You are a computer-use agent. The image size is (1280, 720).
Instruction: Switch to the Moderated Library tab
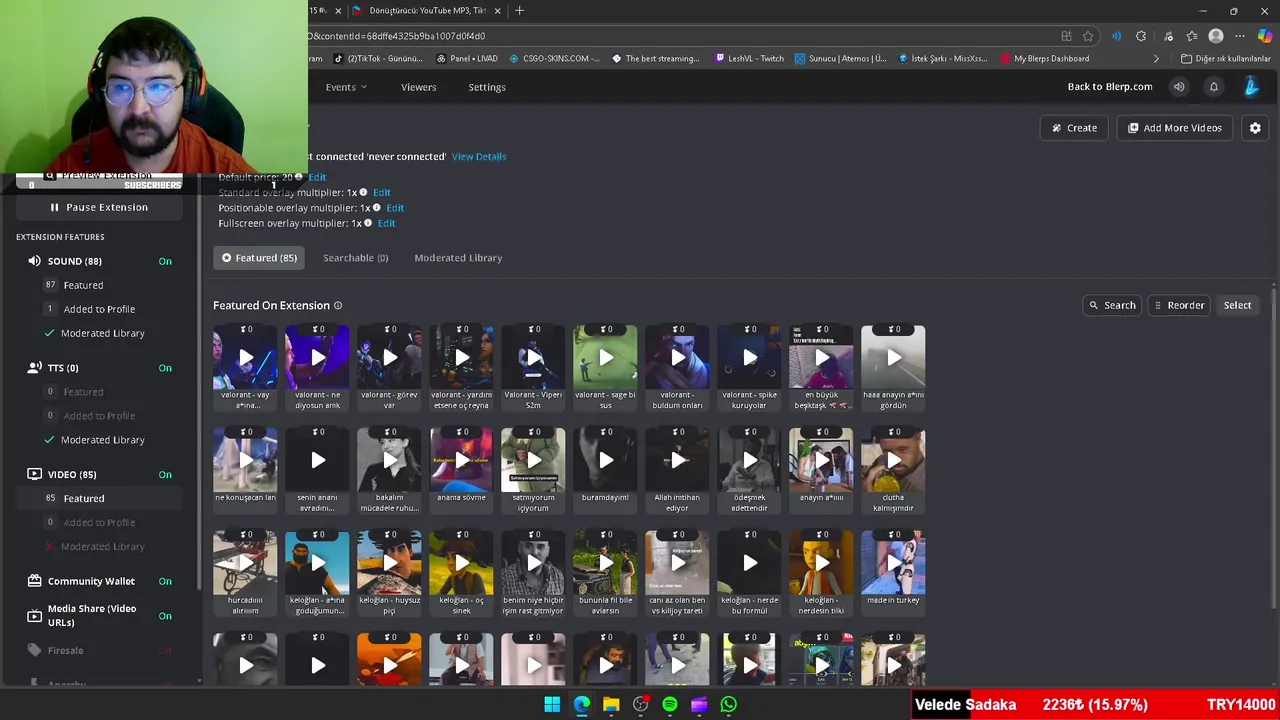pos(458,258)
